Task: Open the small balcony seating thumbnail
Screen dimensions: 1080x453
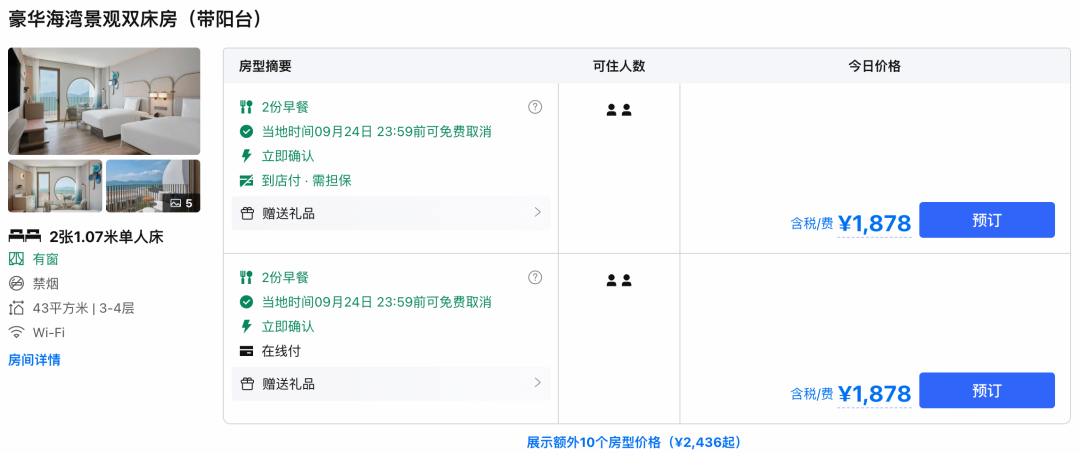Action: [55, 186]
